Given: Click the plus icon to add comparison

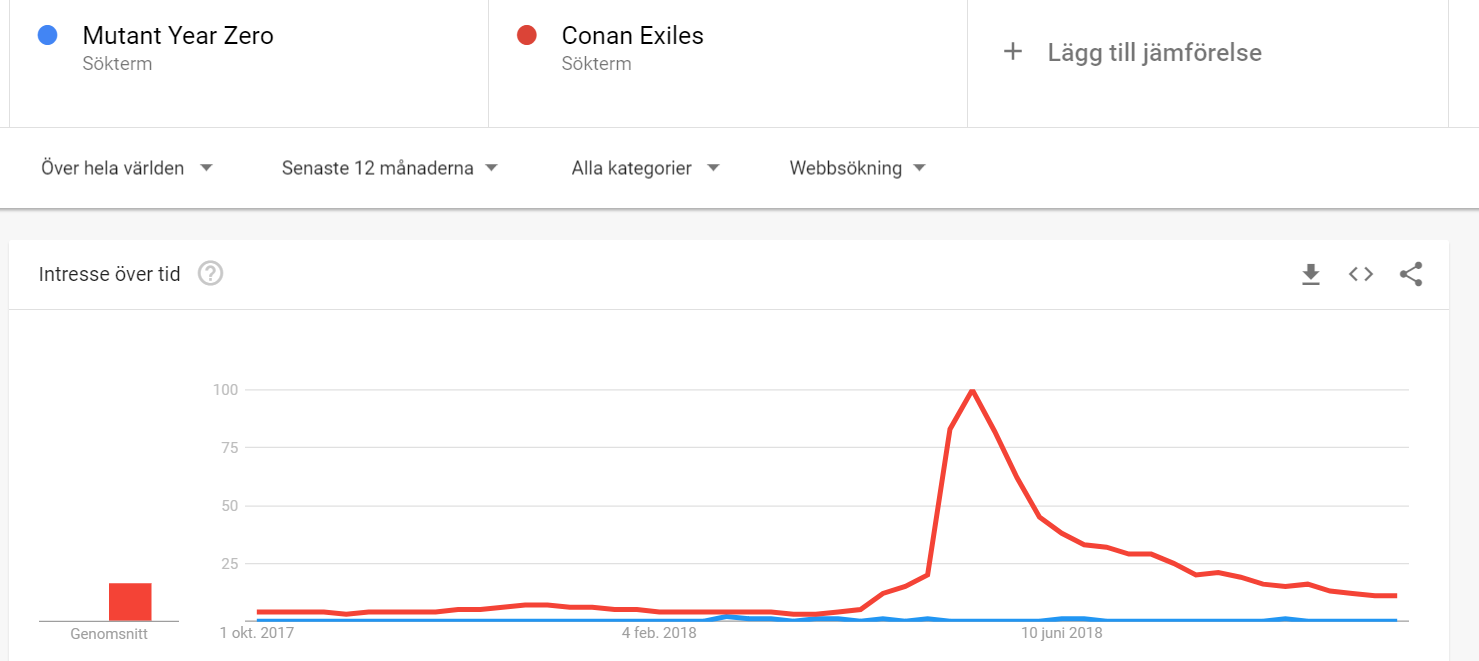Looking at the screenshot, I should pos(1013,52).
